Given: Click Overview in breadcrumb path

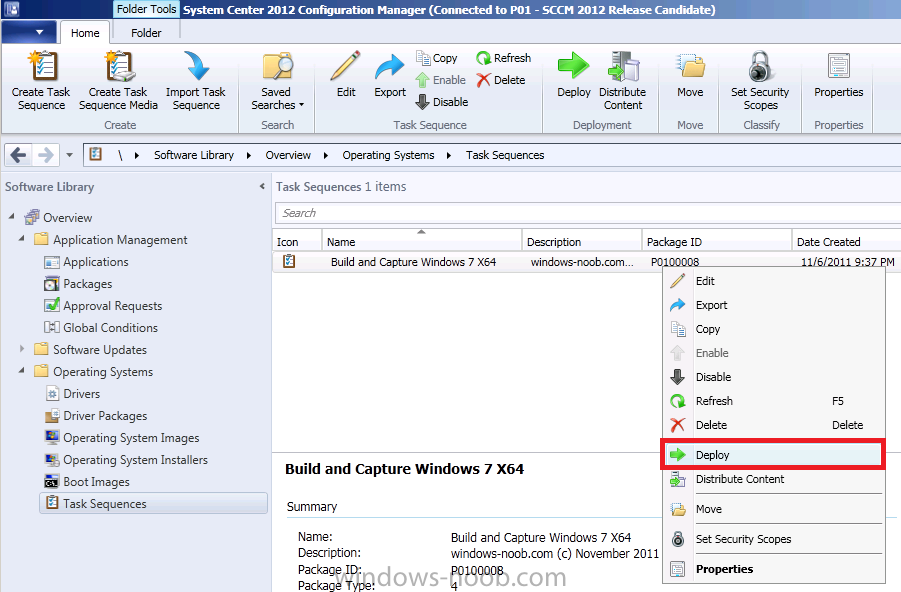Looking at the screenshot, I should [288, 155].
